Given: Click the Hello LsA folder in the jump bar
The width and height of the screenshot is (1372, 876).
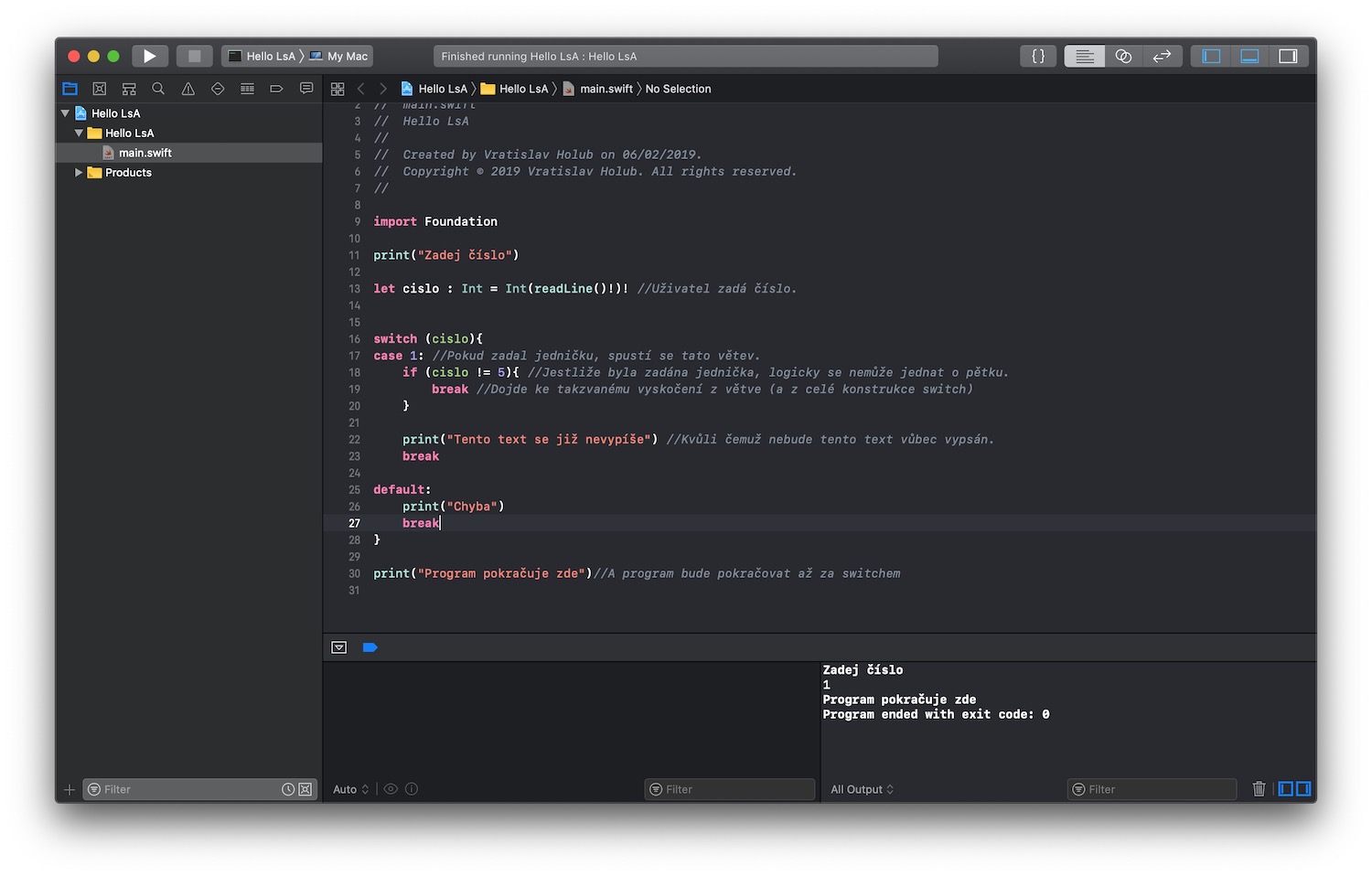Looking at the screenshot, I should [x=514, y=89].
